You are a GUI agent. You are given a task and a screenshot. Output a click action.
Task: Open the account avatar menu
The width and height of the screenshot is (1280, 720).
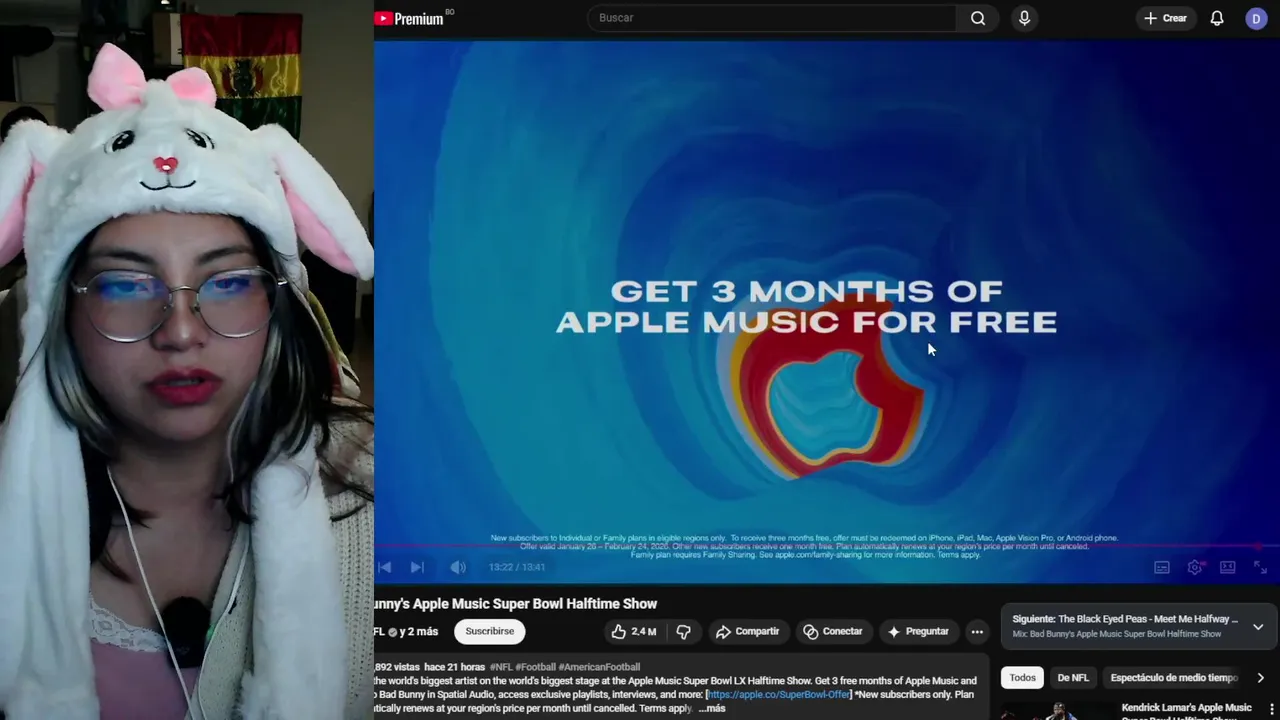coord(1256,18)
